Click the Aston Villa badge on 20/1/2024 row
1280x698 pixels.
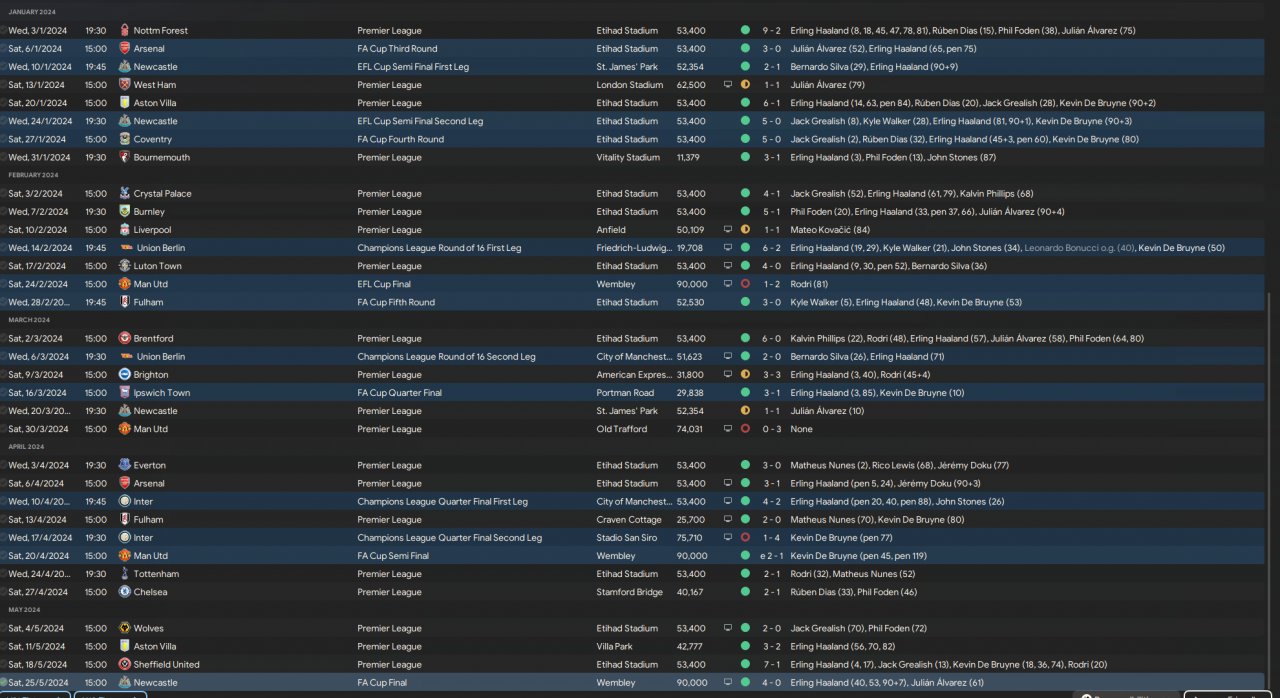coord(124,103)
